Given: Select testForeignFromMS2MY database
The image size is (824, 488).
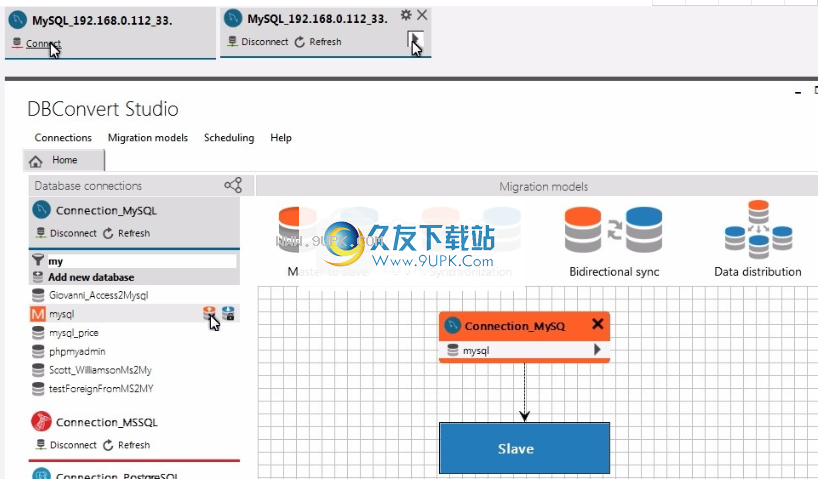Looking at the screenshot, I should 101,389.
